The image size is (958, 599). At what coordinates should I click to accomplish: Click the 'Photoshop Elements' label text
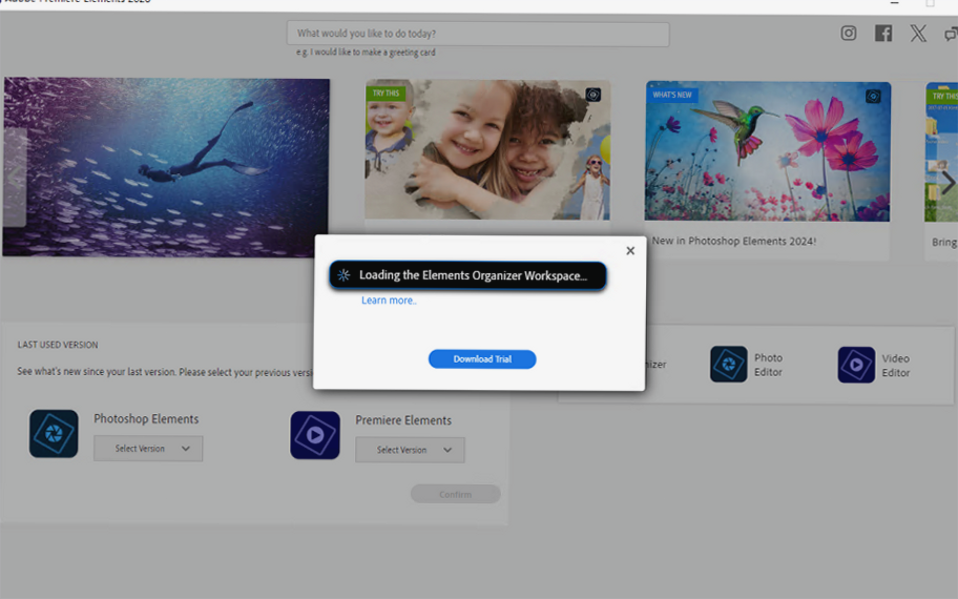point(146,419)
